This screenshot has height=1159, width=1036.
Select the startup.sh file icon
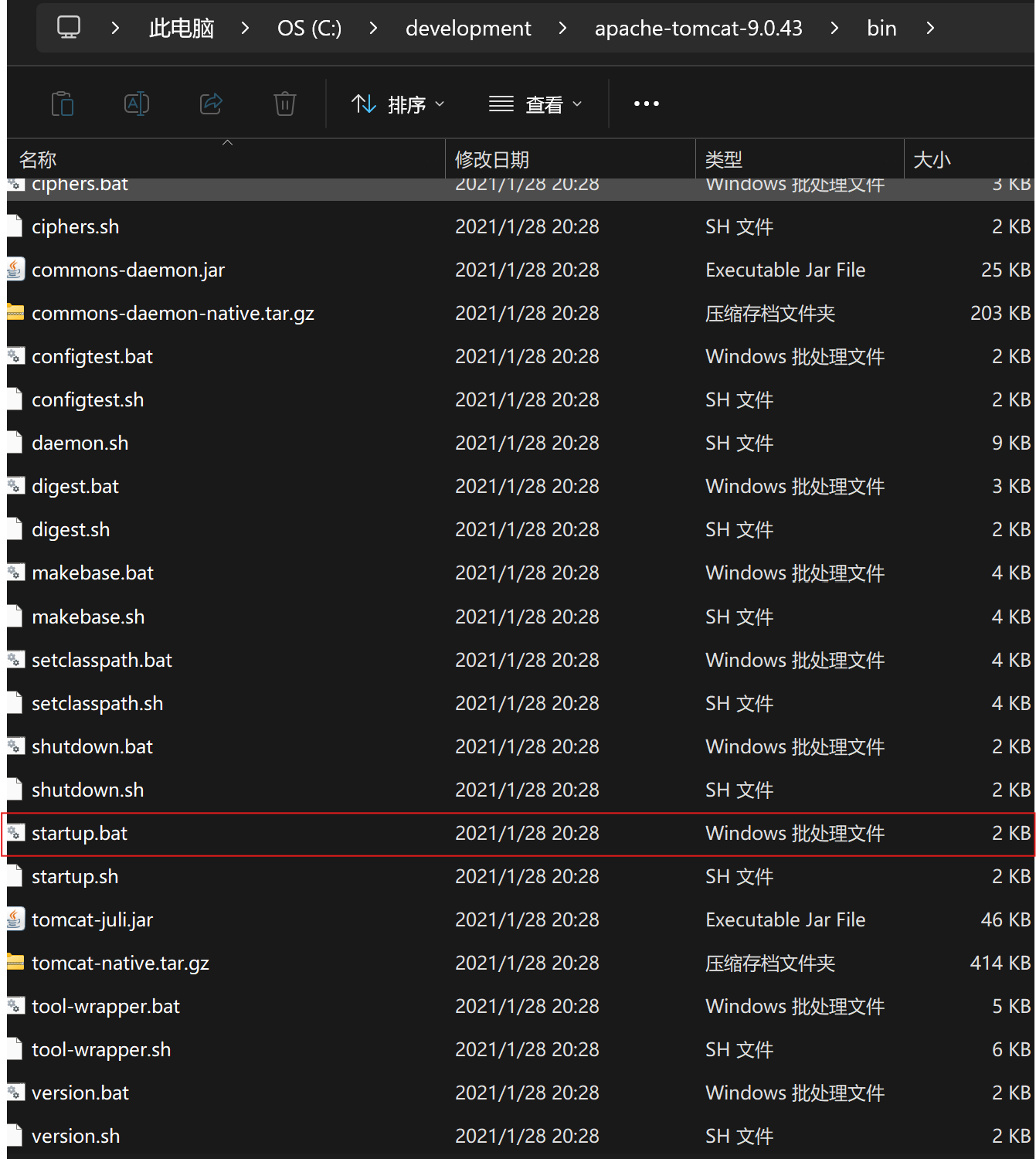click(x=15, y=875)
